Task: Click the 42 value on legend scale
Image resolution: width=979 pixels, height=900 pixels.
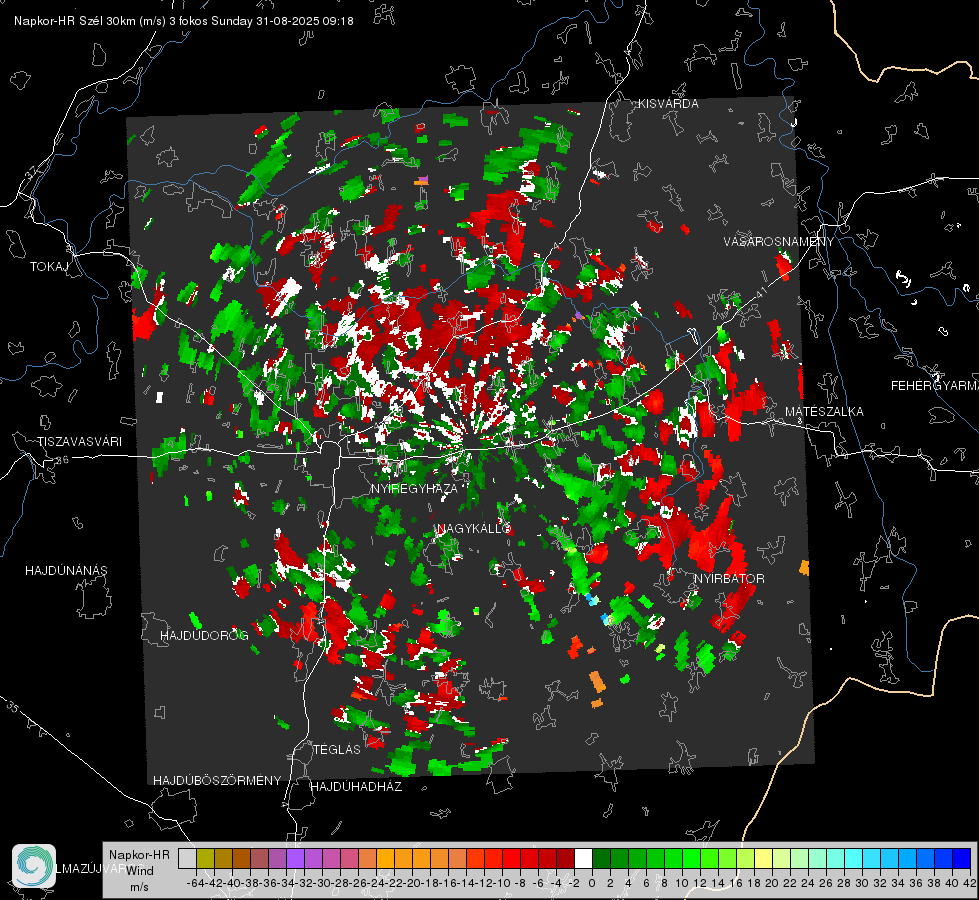Action: [x=970, y=883]
